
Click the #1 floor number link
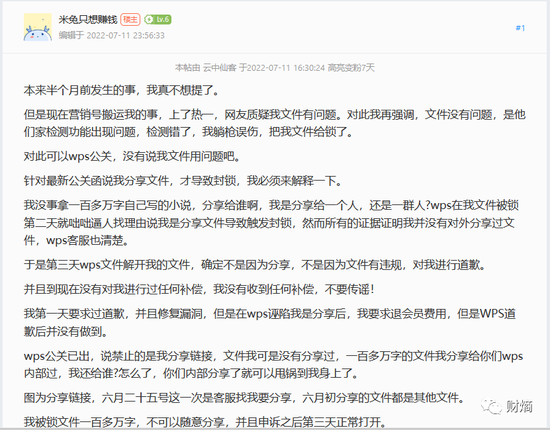pyautogui.click(x=520, y=28)
